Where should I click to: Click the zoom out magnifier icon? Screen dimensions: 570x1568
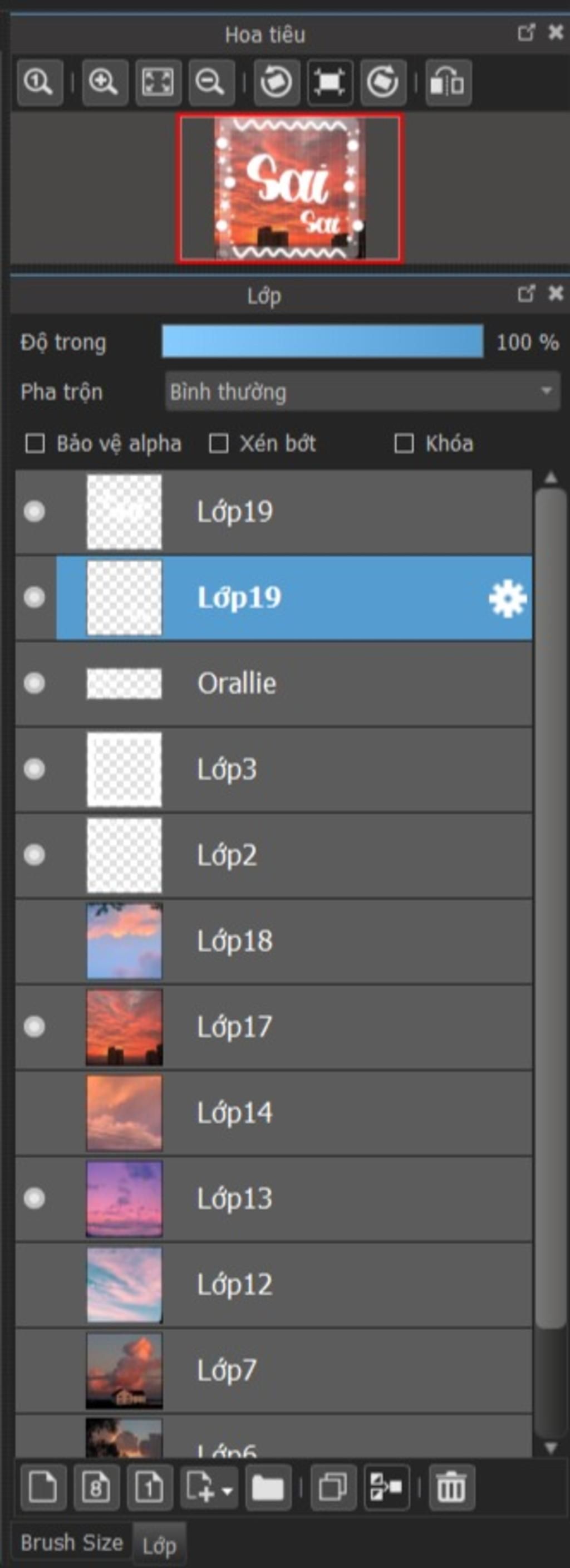click(211, 82)
